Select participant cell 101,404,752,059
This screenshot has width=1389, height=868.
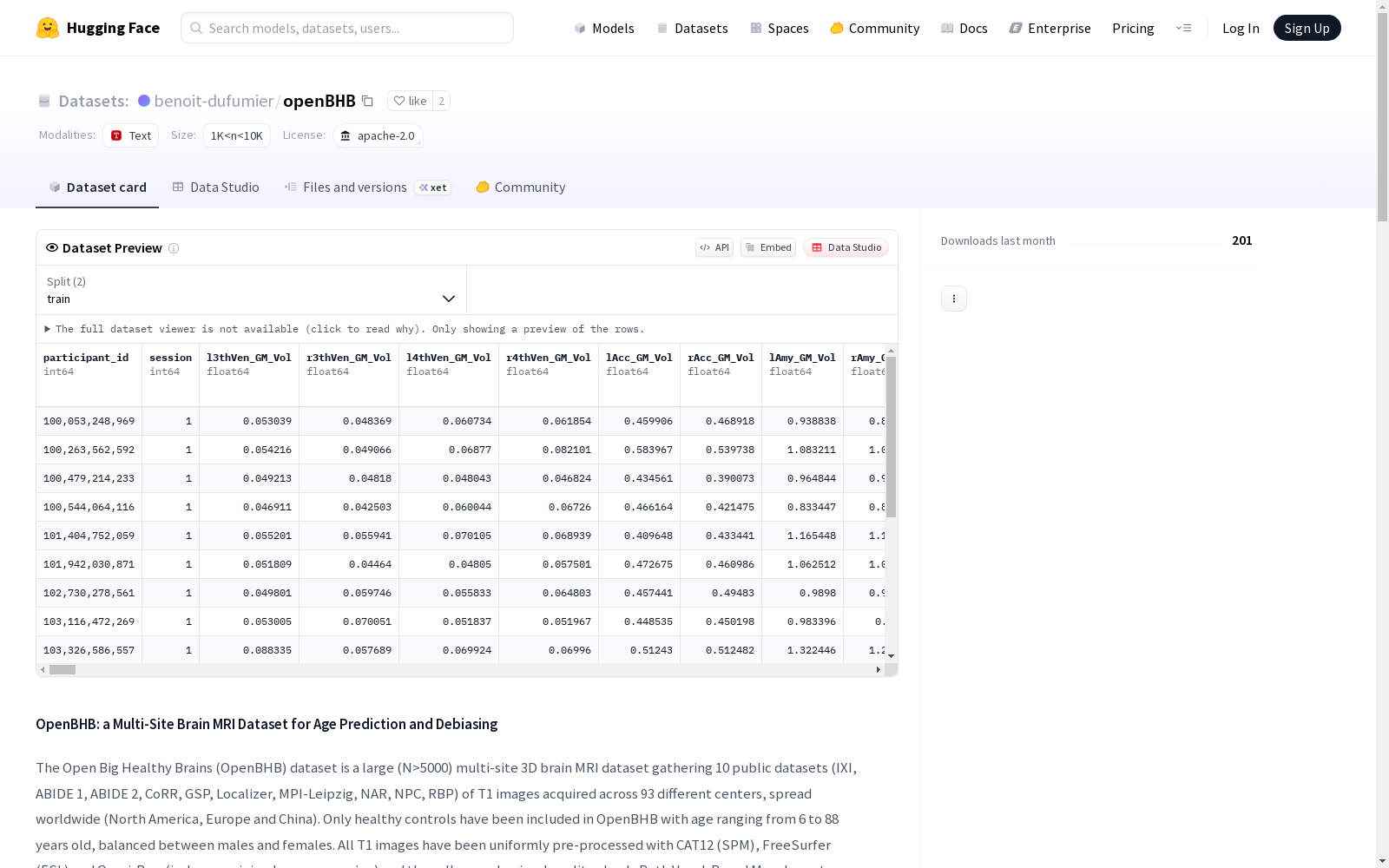tap(89, 536)
